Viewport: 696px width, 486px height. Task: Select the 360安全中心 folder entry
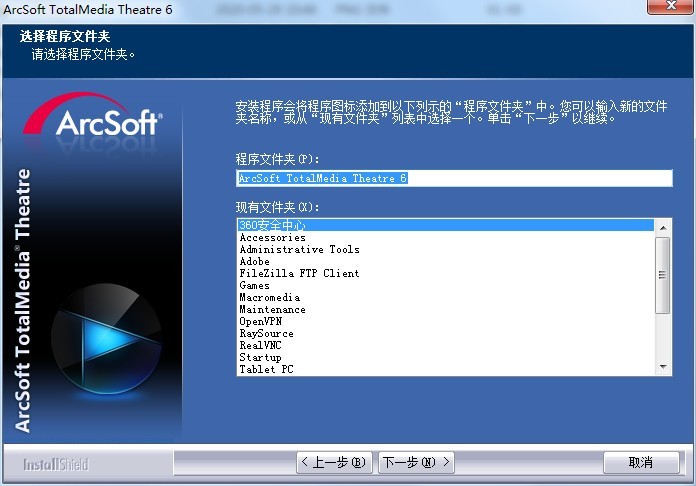point(445,225)
